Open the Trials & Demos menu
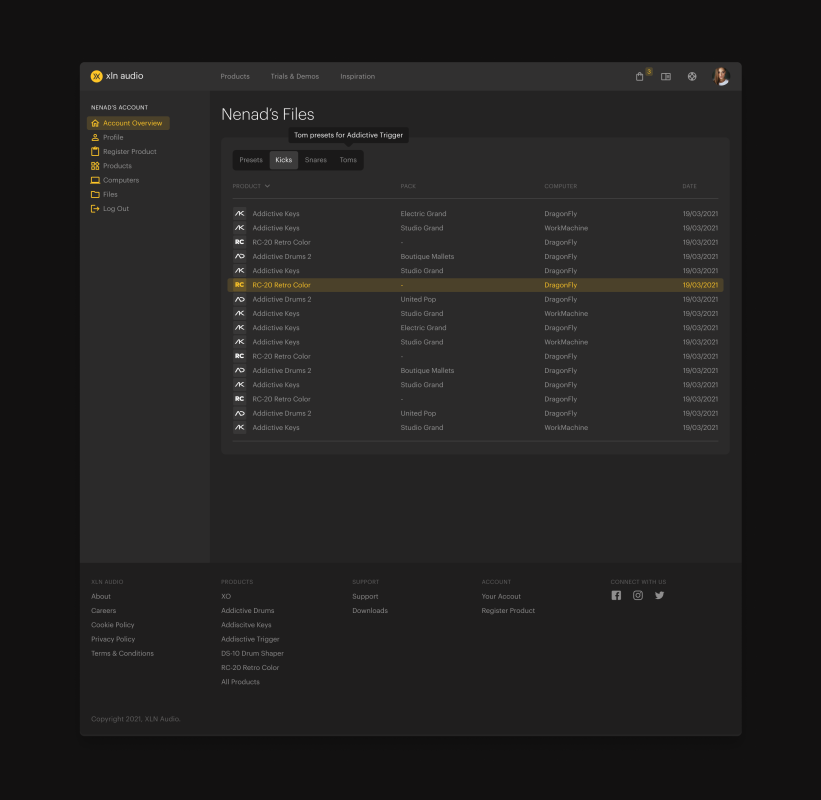This screenshot has width=821, height=800. coord(294,77)
